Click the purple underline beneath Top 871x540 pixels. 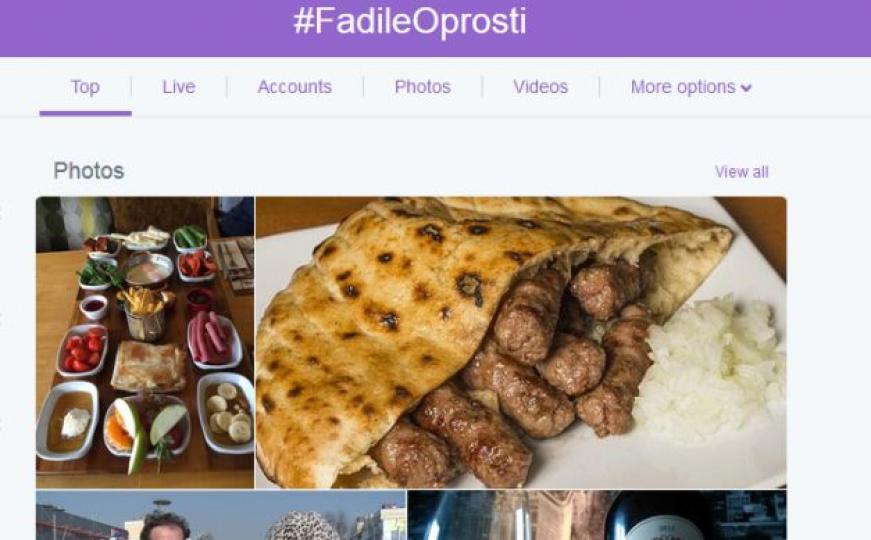86,113
